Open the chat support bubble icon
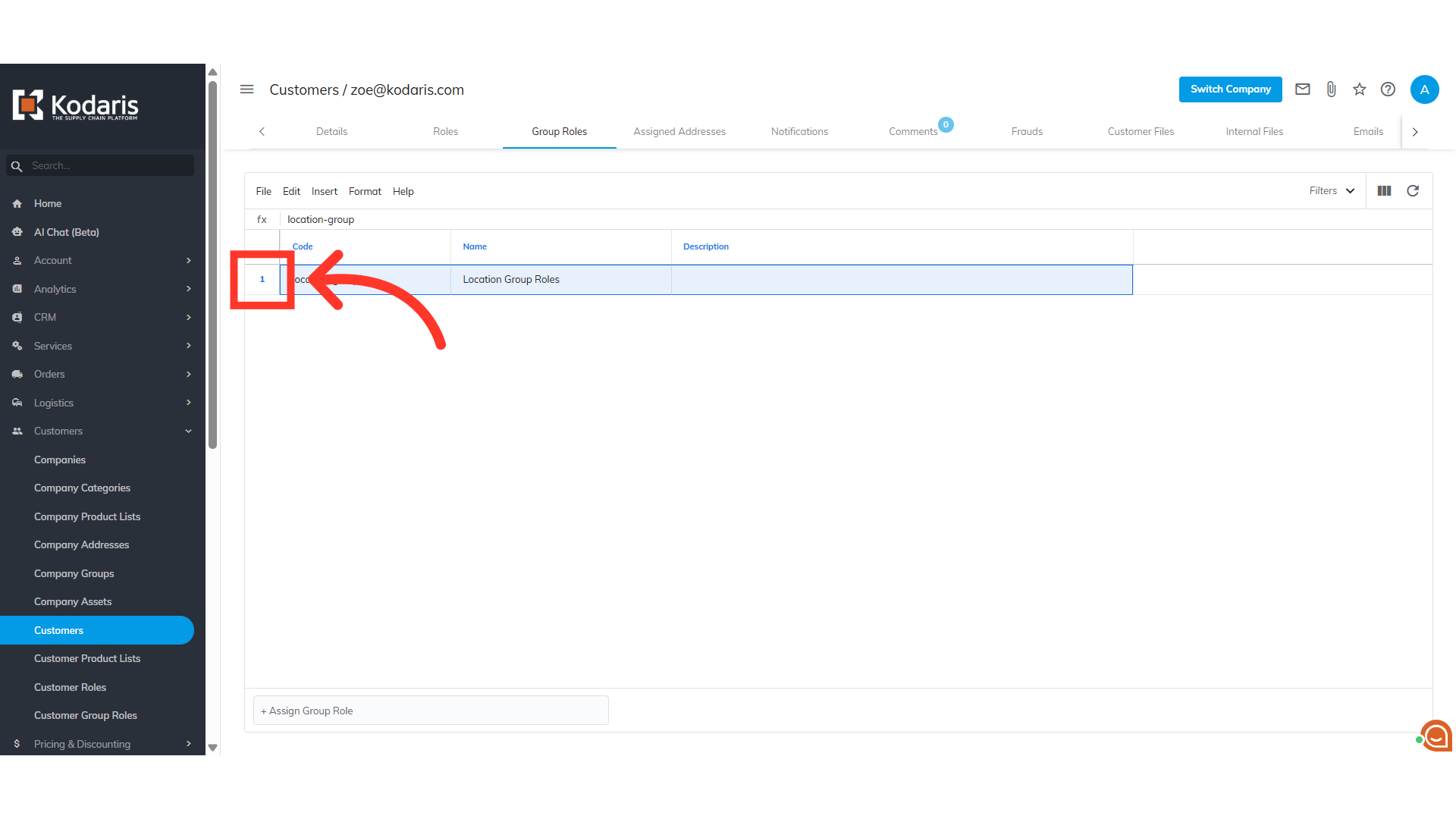The width and height of the screenshot is (1456, 819). pyautogui.click(x=1436, y=735)
